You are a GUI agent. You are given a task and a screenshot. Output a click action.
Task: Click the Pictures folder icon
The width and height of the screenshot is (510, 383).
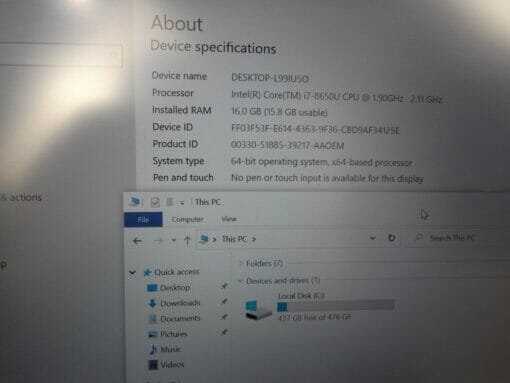click(x=153, y=334)
